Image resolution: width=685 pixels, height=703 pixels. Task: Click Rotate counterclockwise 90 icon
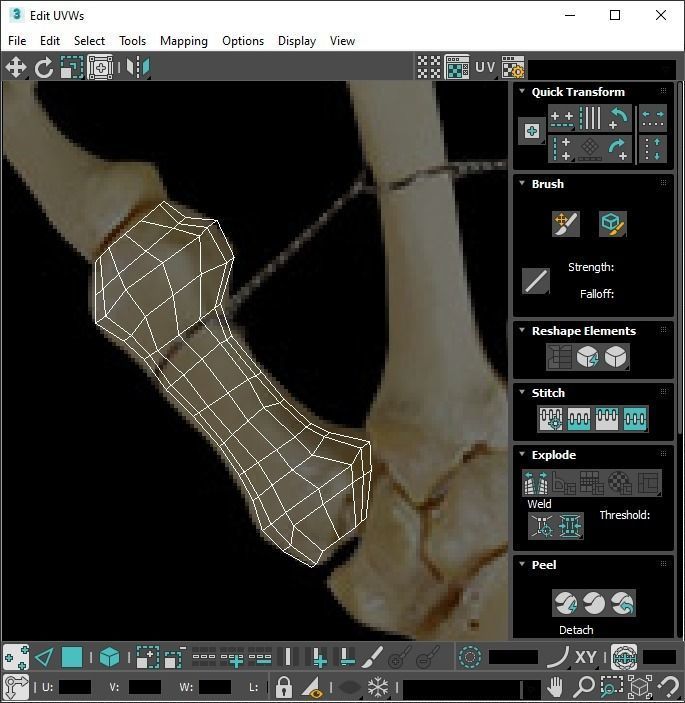pos(618,118)
